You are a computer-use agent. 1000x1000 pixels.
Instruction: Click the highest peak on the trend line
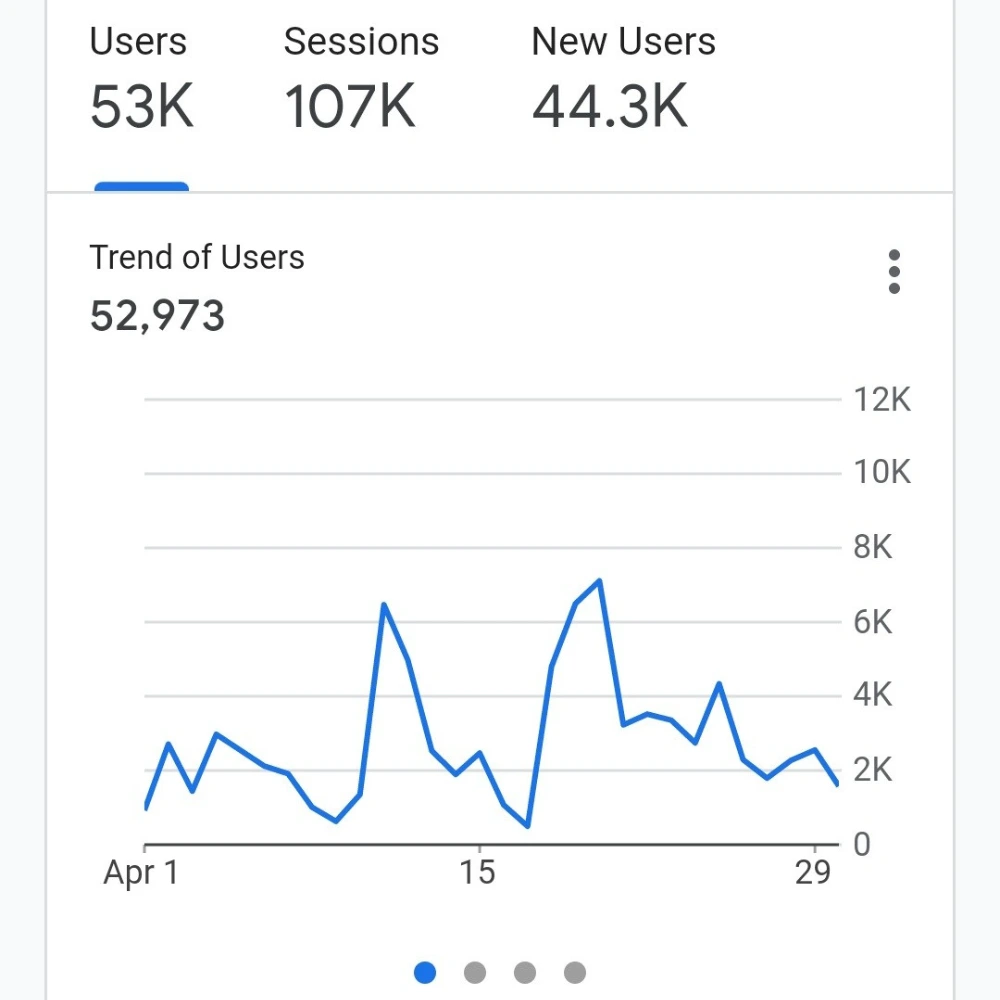point(600,580)
